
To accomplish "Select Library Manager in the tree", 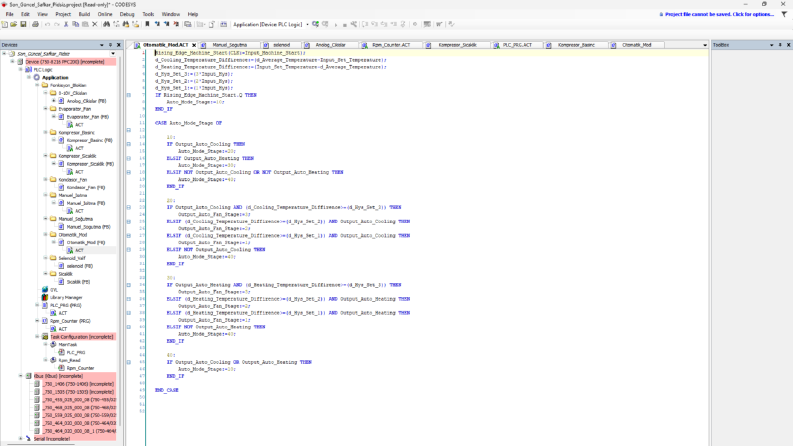I will click(66, 297).
